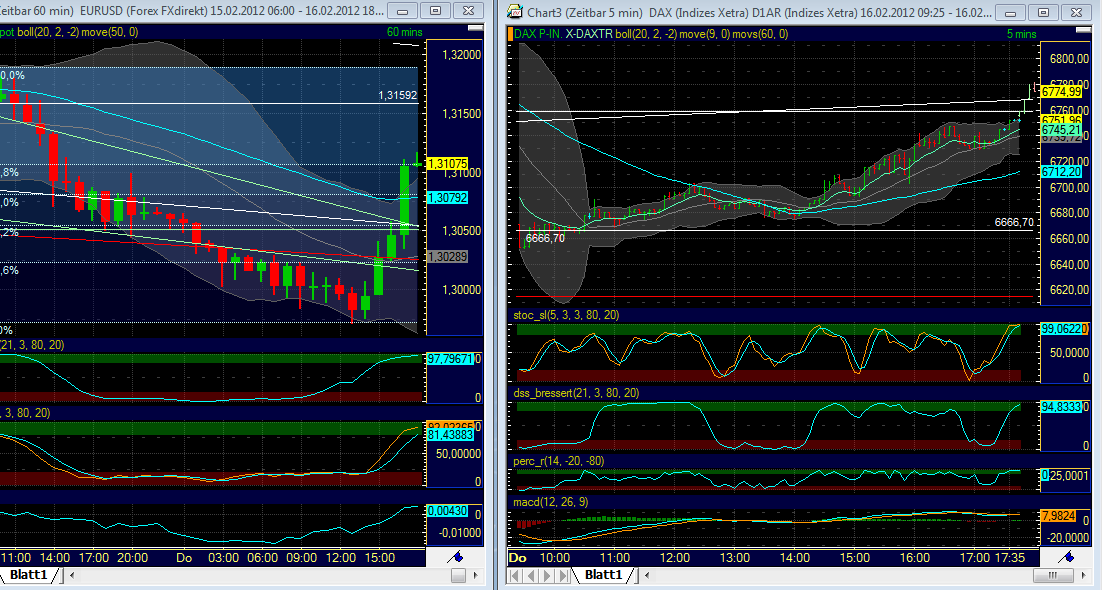Click the horizontal scrollbar thumb below the DAX chart
This screenshot has height=590, width=1102.
(x=1052, y=575)
